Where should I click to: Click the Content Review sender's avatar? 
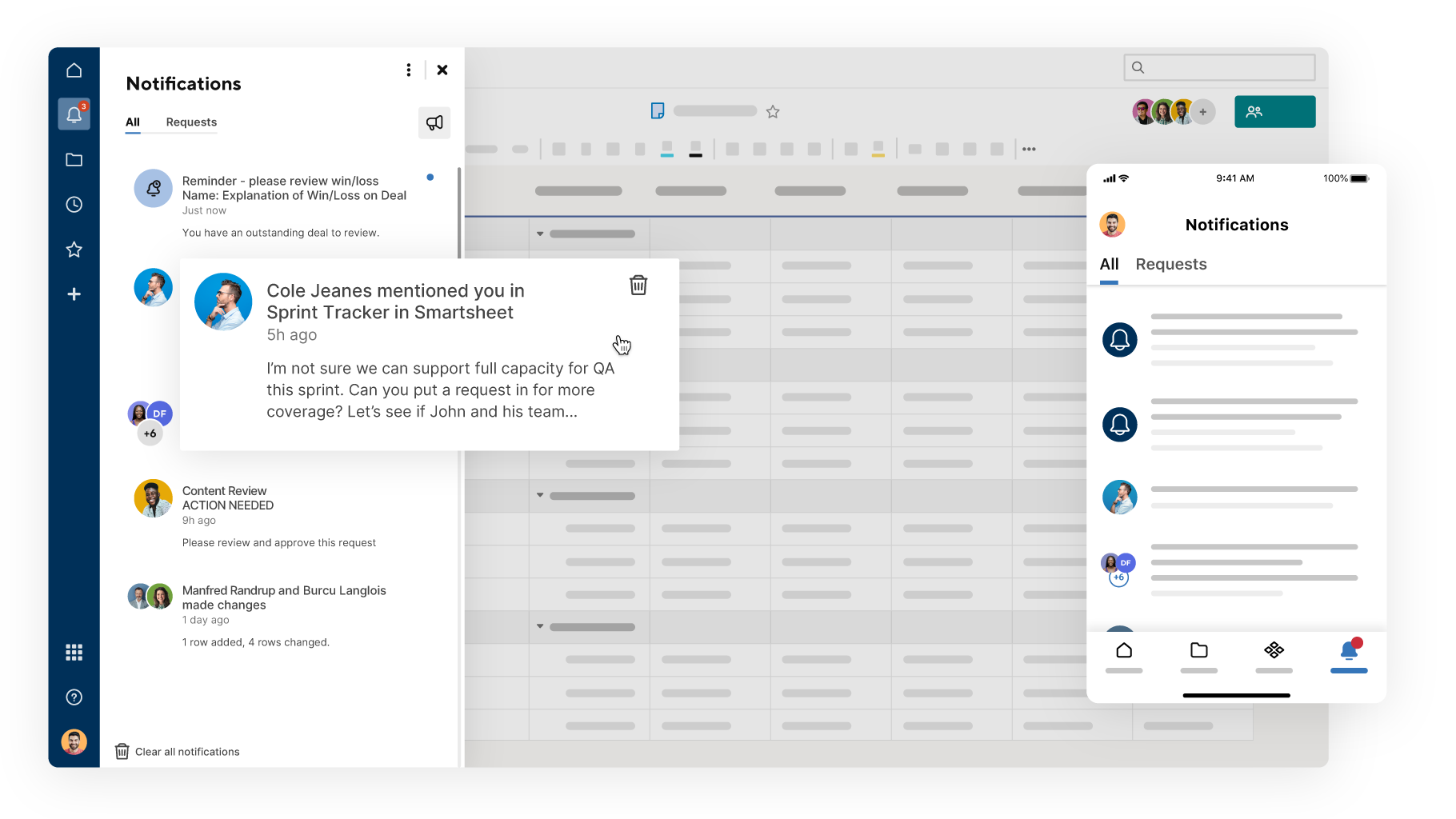153,498
